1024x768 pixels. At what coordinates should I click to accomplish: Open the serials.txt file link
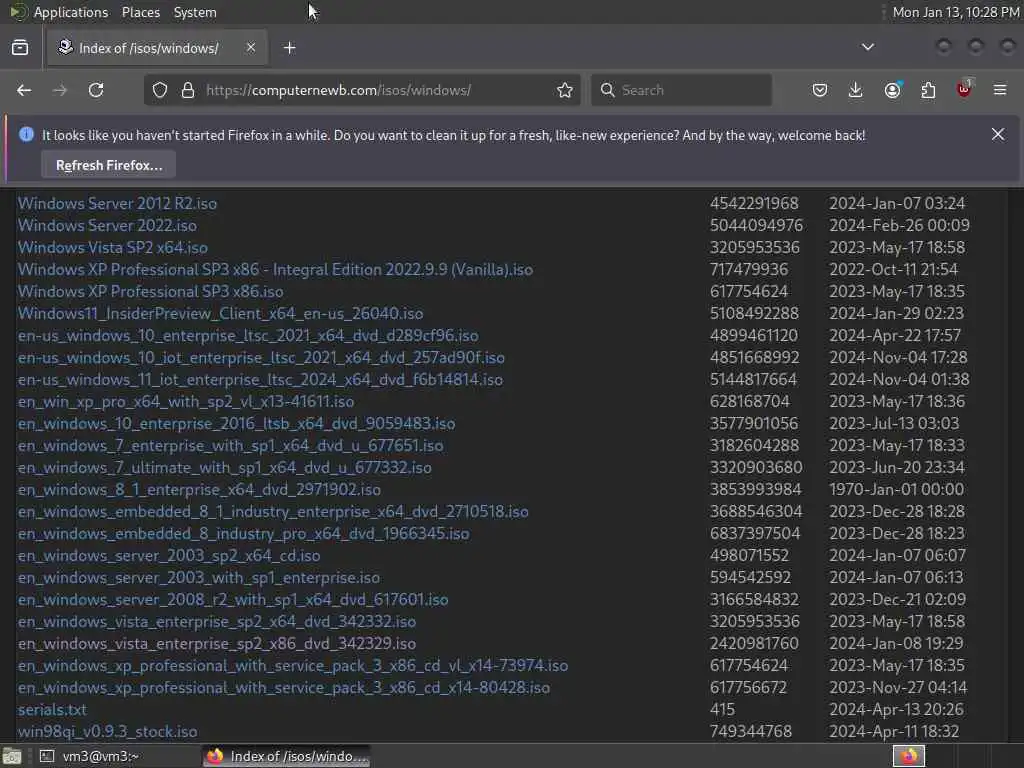click(x=52, y=709)
